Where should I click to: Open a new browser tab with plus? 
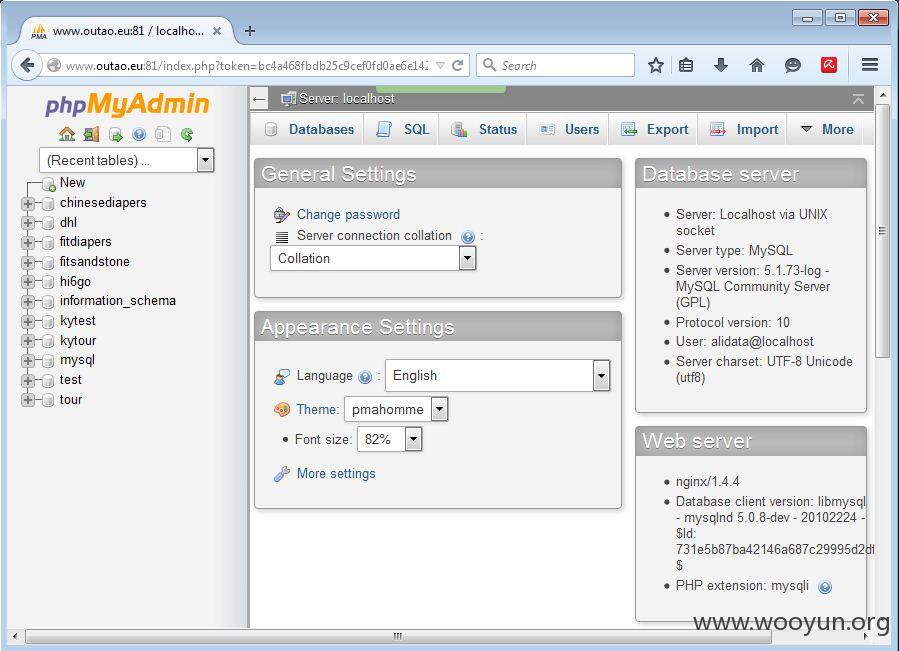tap(250, 31)
